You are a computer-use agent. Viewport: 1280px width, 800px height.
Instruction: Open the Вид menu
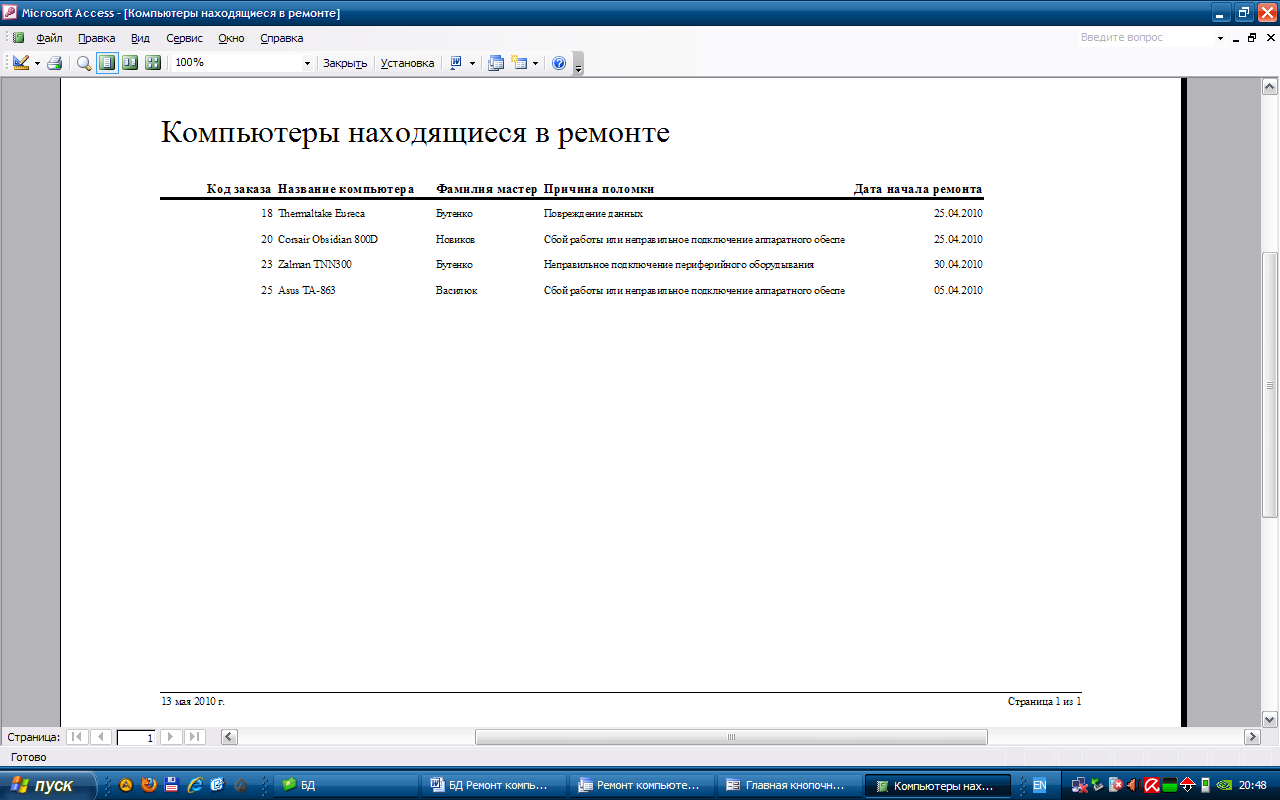pos(140,38)
